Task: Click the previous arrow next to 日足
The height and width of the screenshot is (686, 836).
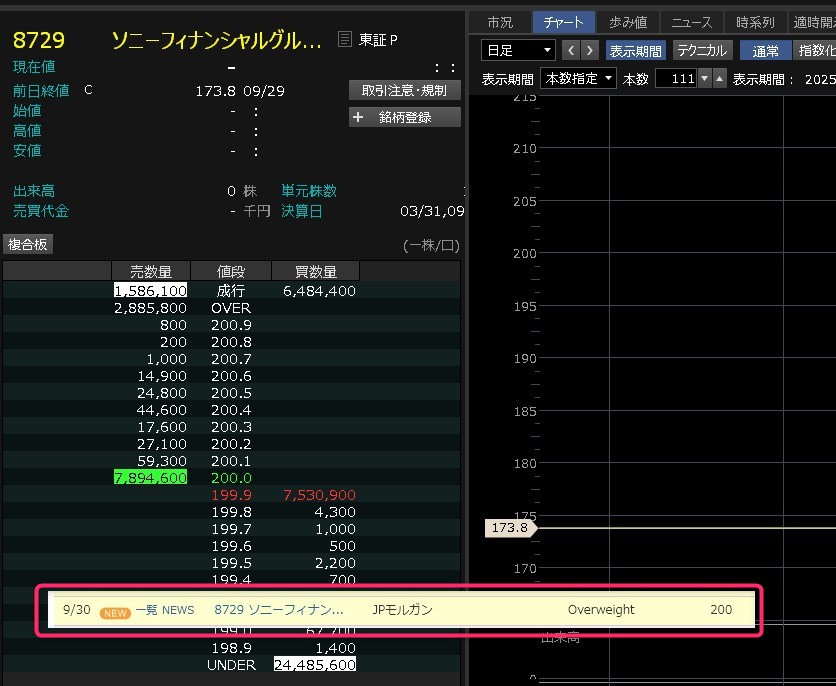Action: coord(571,50)
